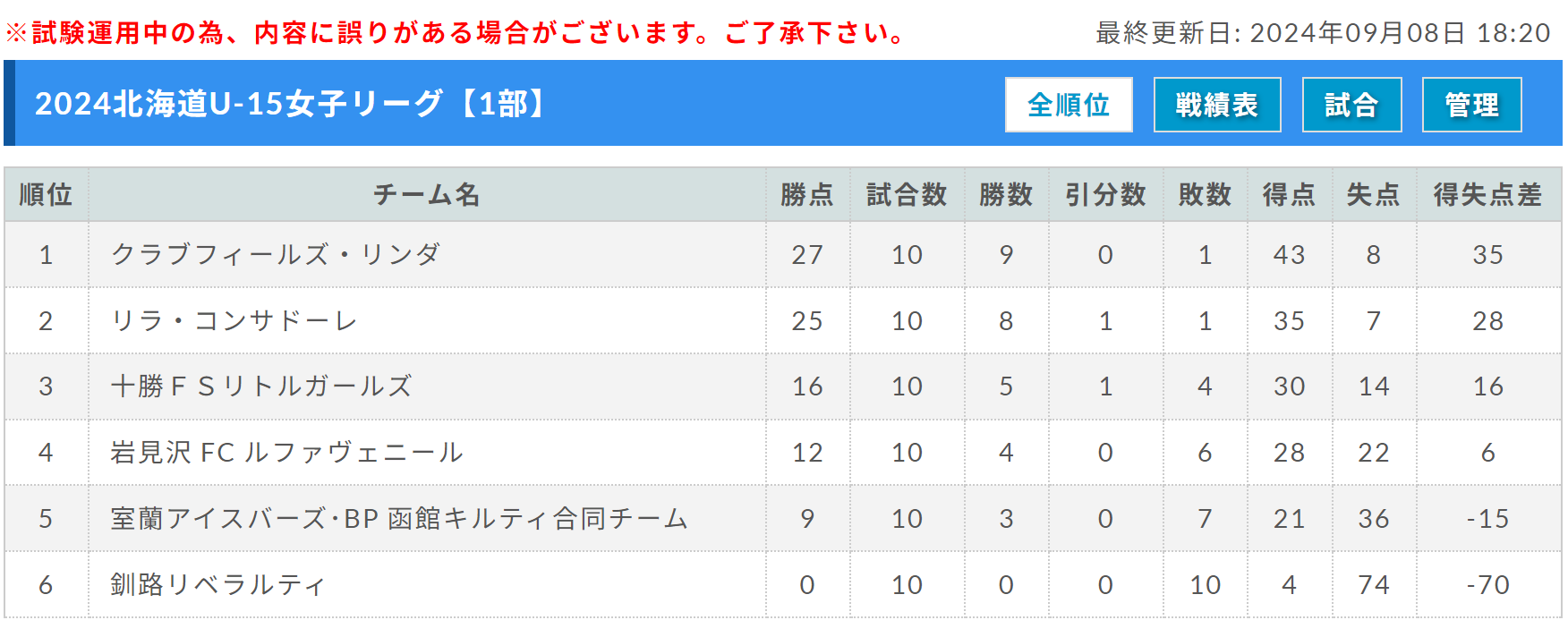
Task: Click the 失点 column header
Action: point(1374,194)
